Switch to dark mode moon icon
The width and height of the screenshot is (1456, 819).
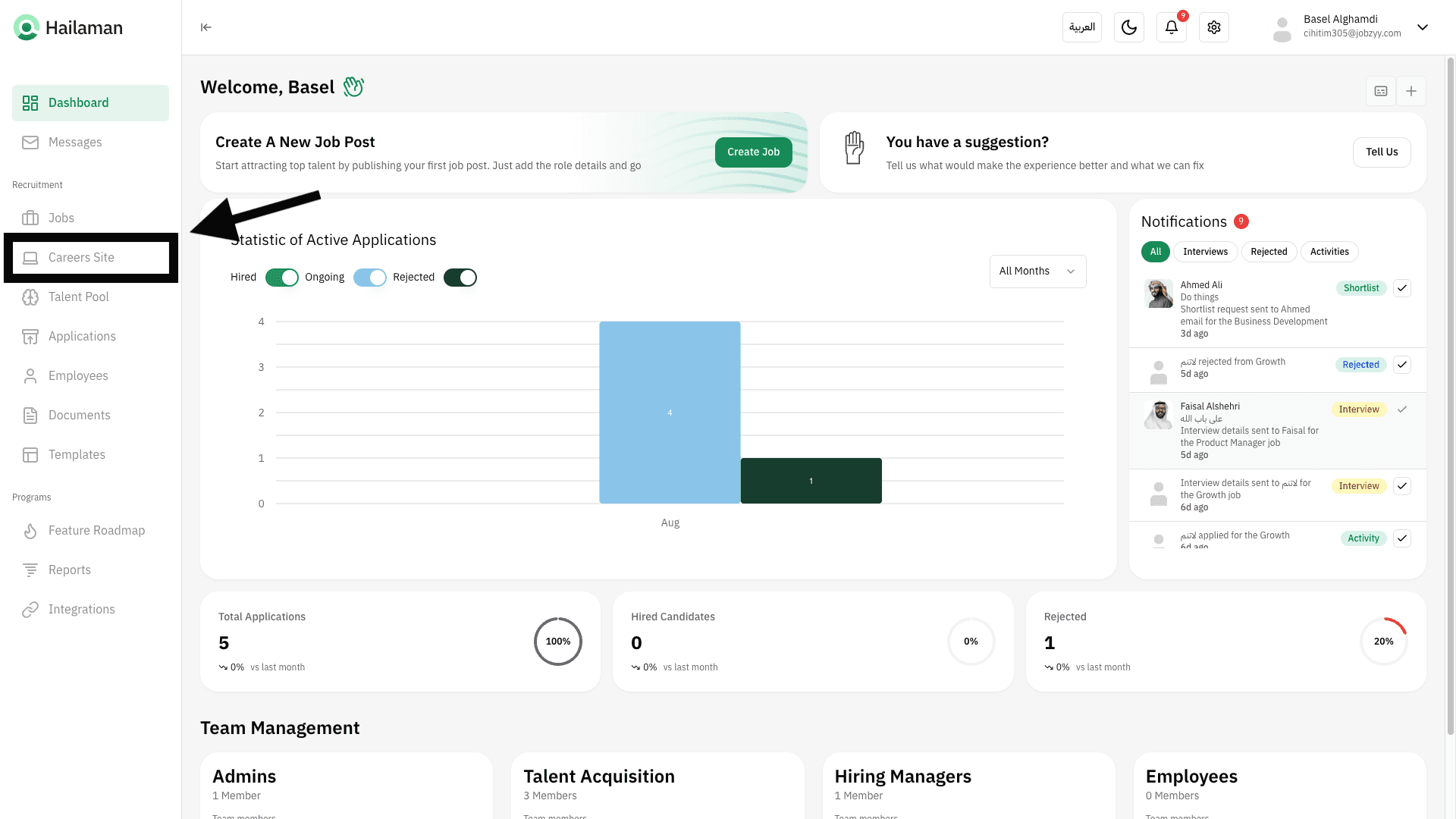[x=1128, y=27]
